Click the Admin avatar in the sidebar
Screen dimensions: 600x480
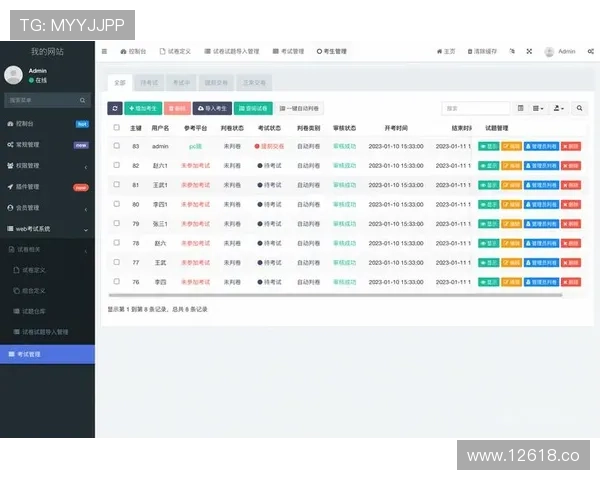tap(13, 75)
